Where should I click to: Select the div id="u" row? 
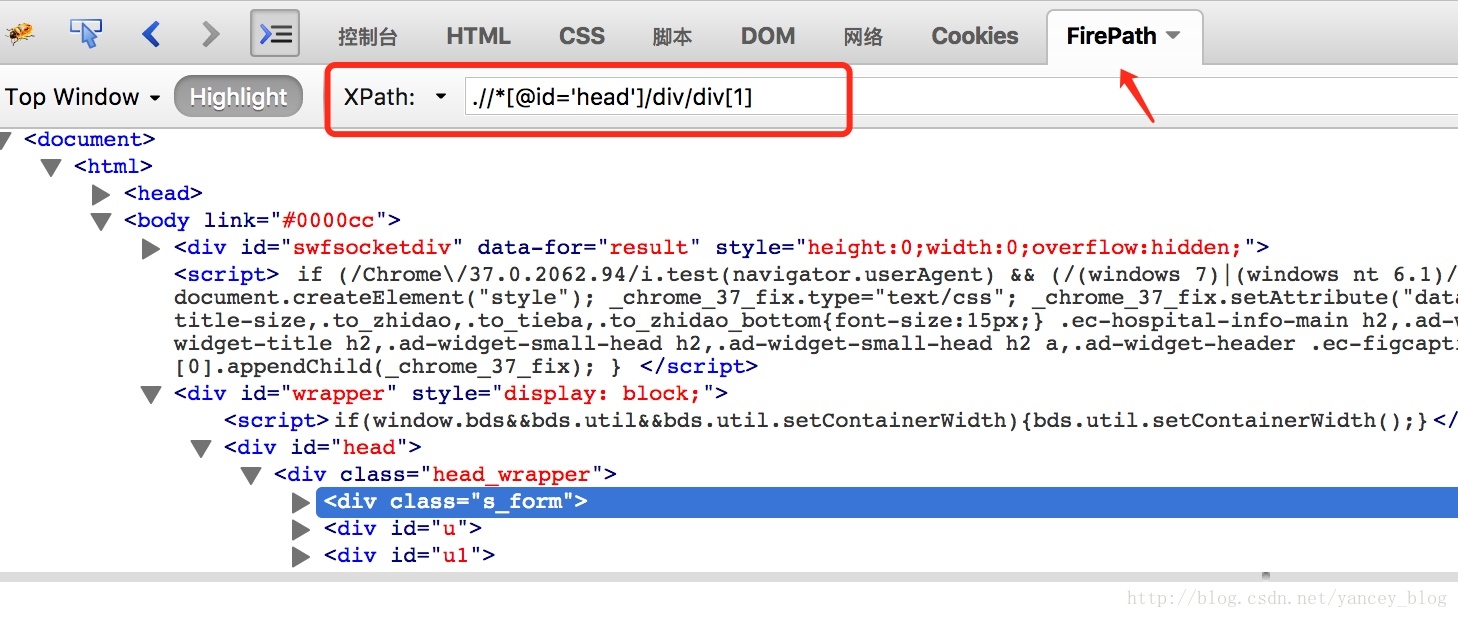(x=403, y=528)
